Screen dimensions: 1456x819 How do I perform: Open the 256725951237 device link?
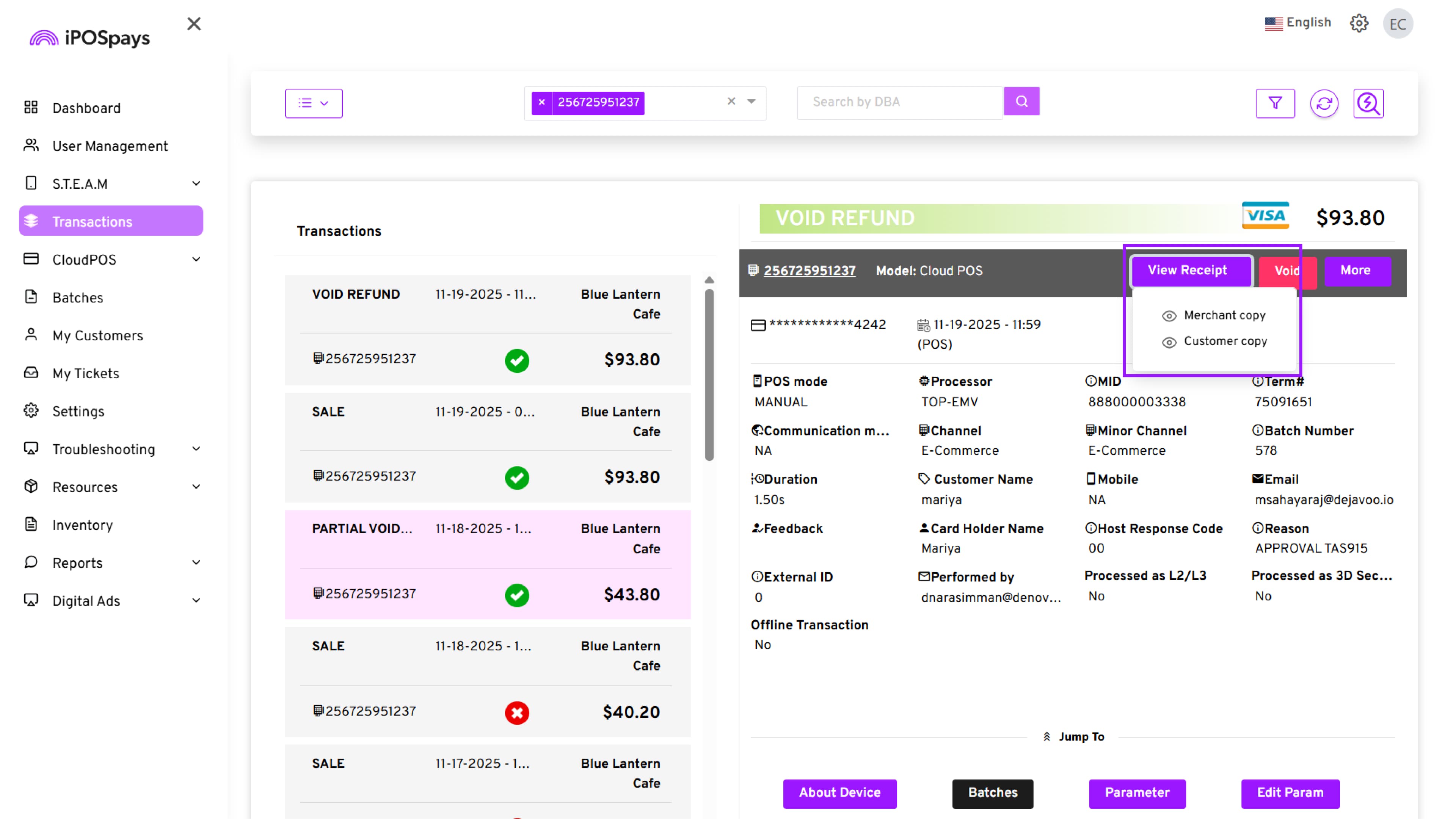click(809, 271)
